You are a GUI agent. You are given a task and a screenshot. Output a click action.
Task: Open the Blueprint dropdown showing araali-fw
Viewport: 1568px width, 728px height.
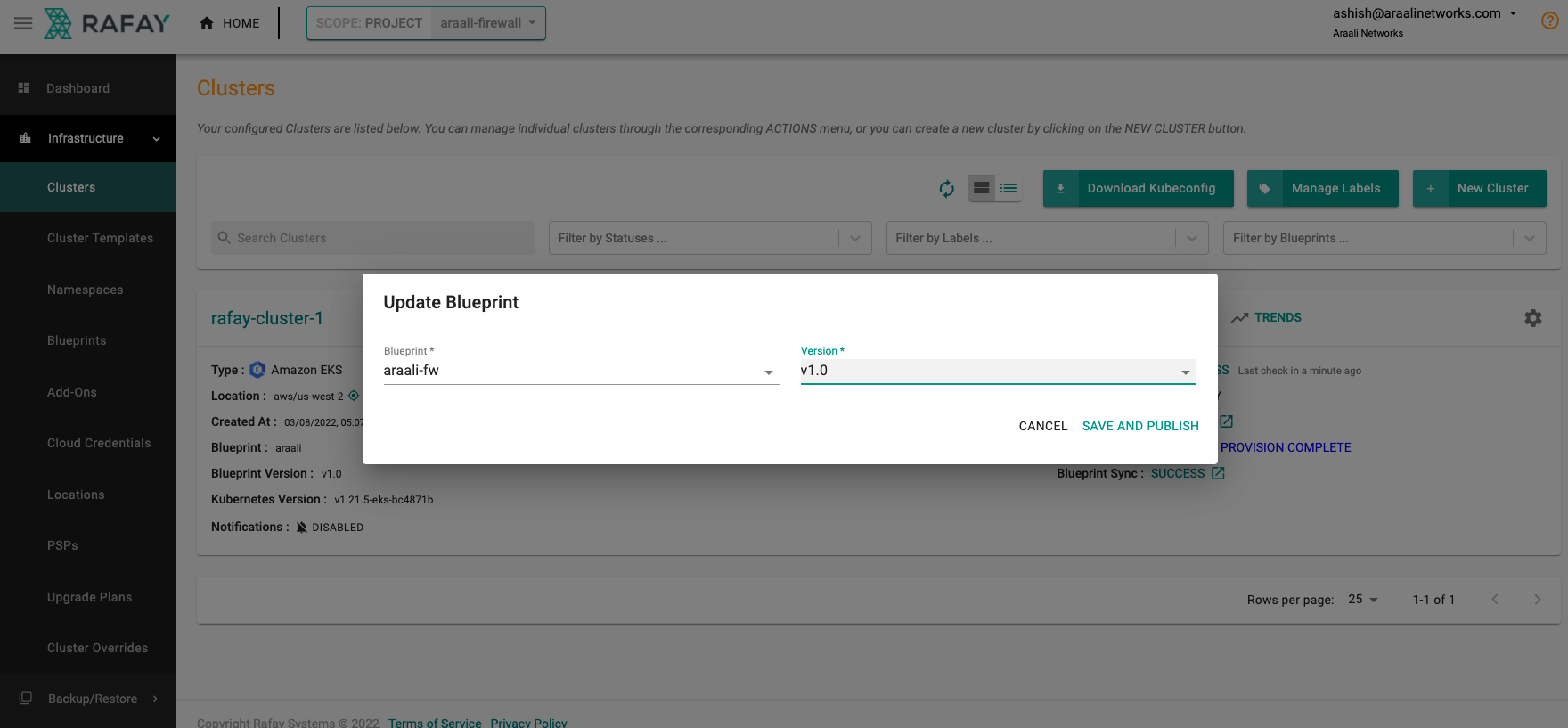point(581,372)
